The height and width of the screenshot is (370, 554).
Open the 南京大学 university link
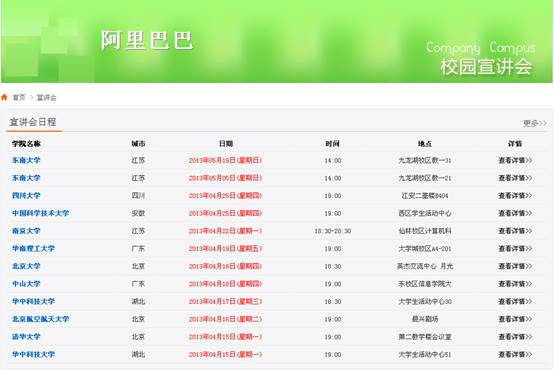point(26,231)
